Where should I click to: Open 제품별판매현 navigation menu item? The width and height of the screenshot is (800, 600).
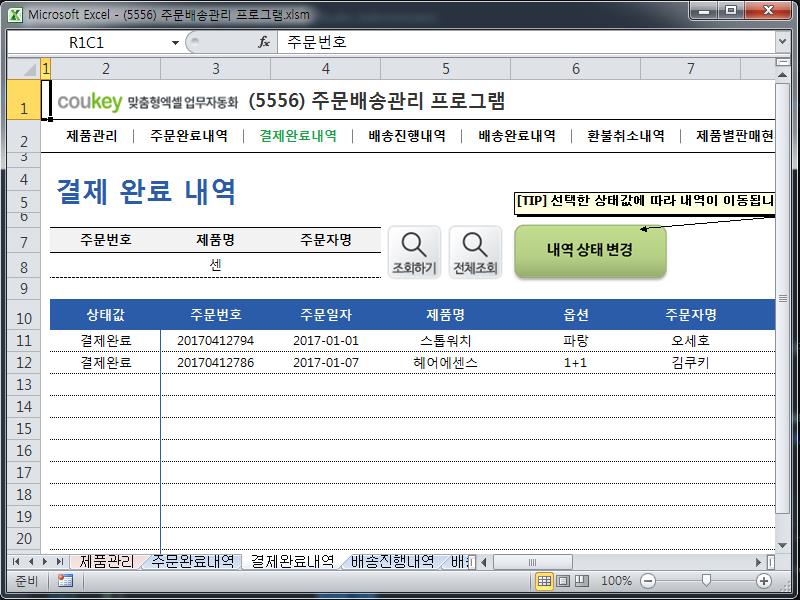(735, 136)
